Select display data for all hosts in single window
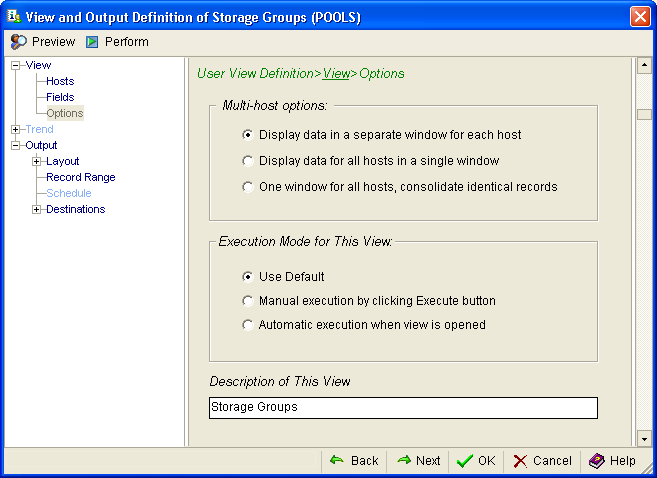The height and width of the screenshot is (478, 657). [x=248, y=161]
